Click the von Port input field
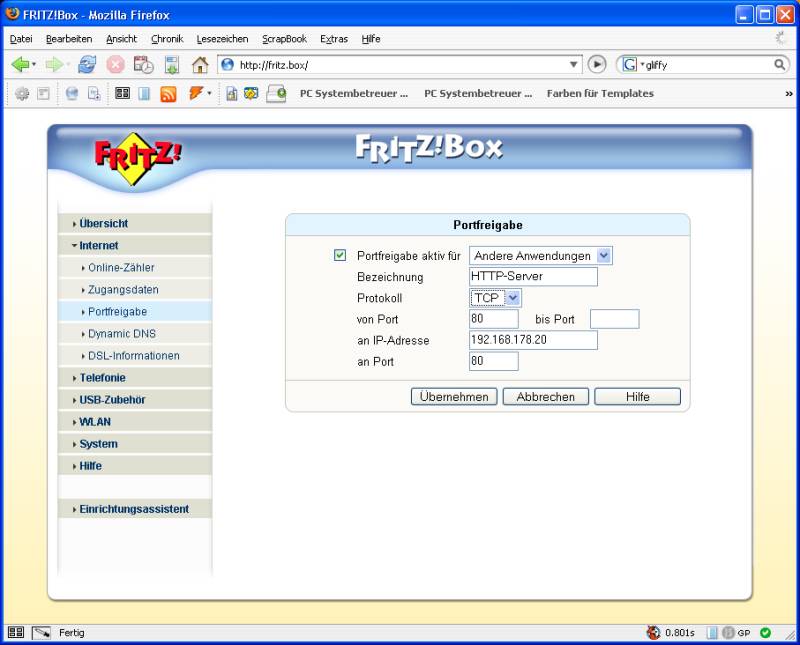Viewport: 800px width, 645px height. [494, 319]
